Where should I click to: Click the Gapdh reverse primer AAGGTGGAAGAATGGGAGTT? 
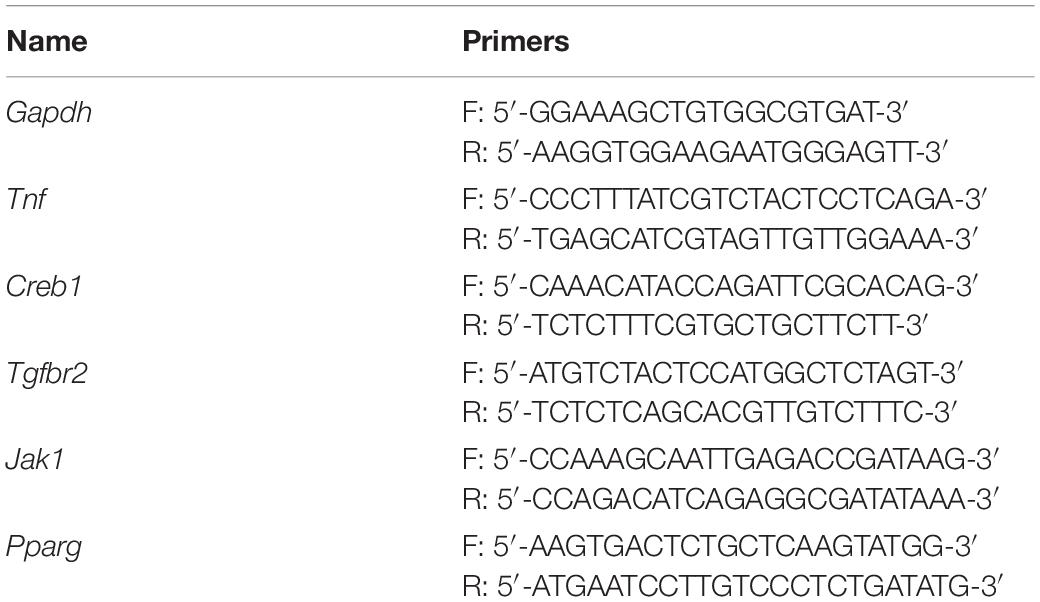(x=704, y=152)
